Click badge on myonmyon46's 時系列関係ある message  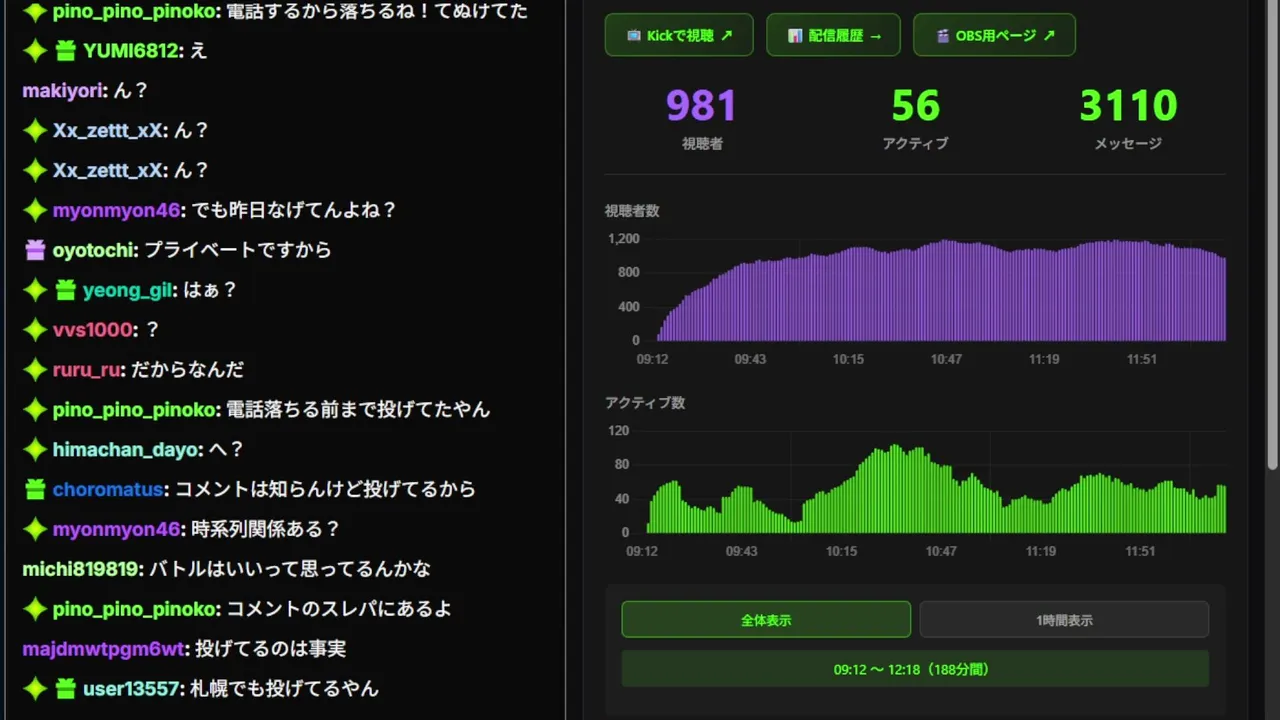pyautogui.click(x=35, y=529)
